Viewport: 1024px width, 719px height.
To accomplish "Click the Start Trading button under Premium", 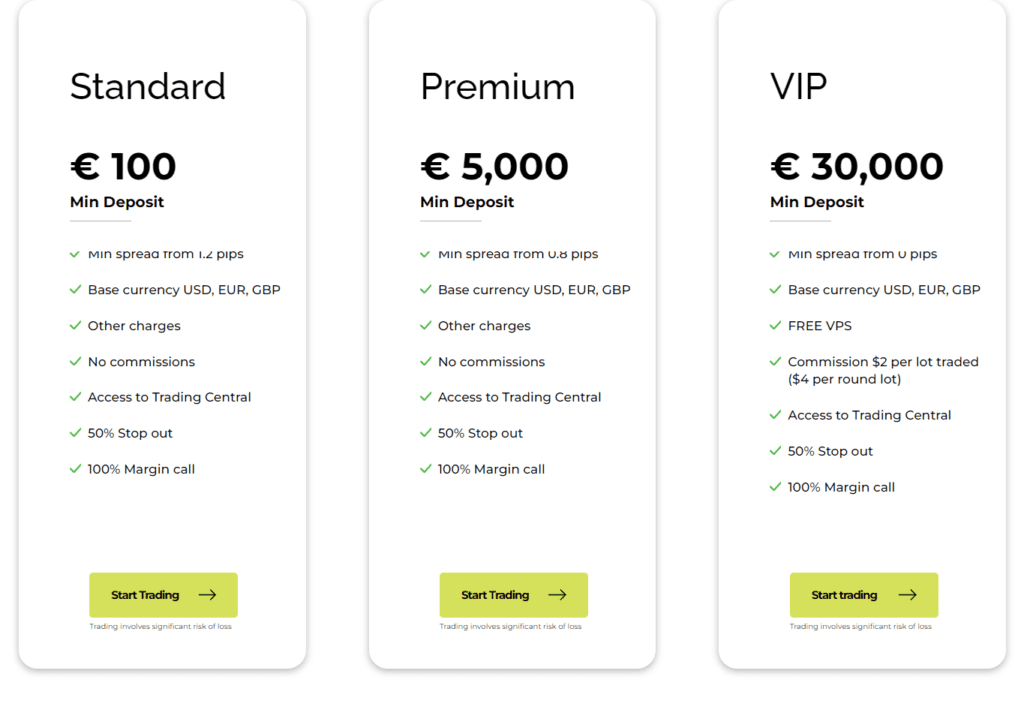I will click(x=513, y=595).
